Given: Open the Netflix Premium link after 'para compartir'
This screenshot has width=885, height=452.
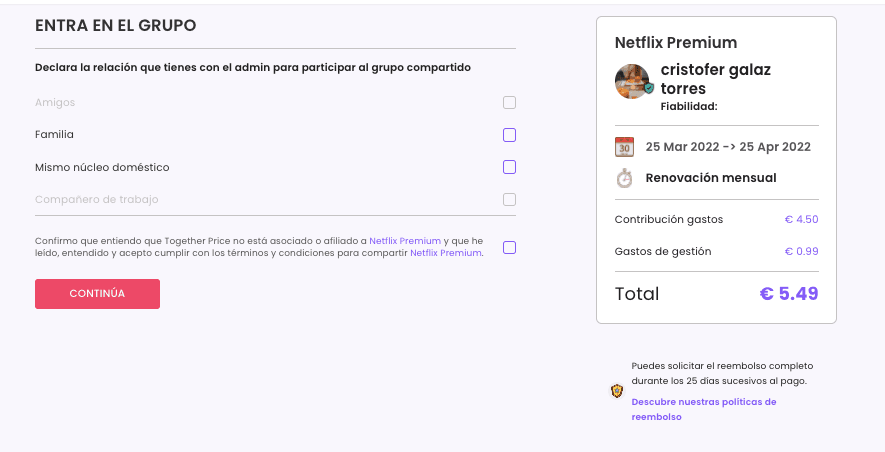Looking at the screenshot, I should (x=446, y=253).
